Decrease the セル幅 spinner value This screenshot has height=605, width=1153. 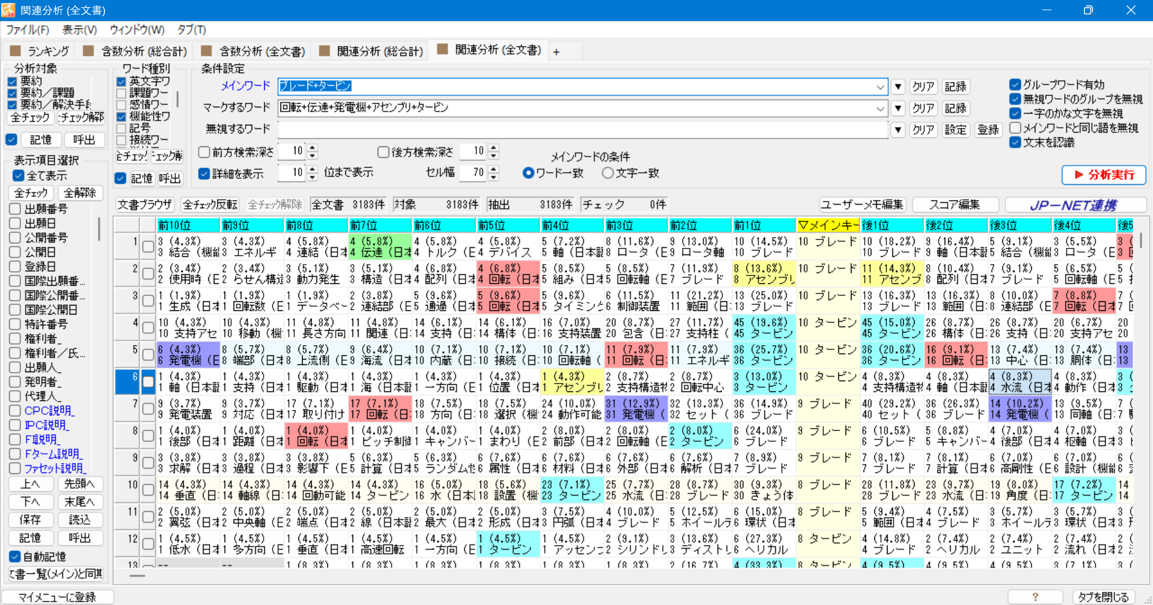(x=493, y=177)
